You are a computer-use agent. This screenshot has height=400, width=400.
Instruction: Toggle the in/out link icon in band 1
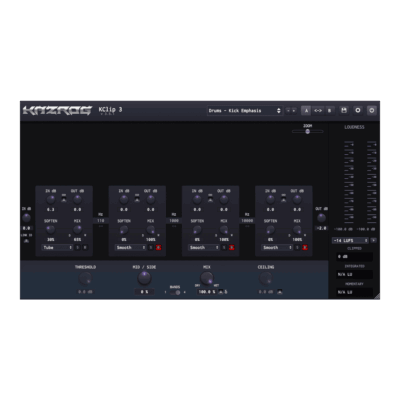click(x=64, y=199)
